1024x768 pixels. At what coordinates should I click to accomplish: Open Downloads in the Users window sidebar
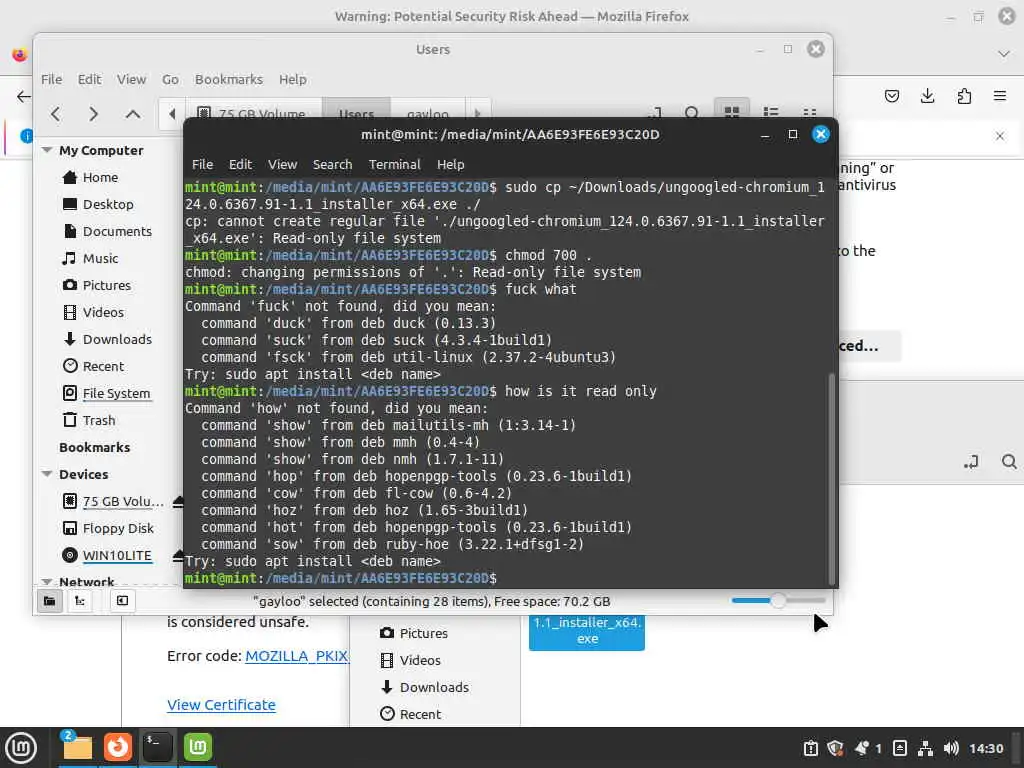(117, 339)
